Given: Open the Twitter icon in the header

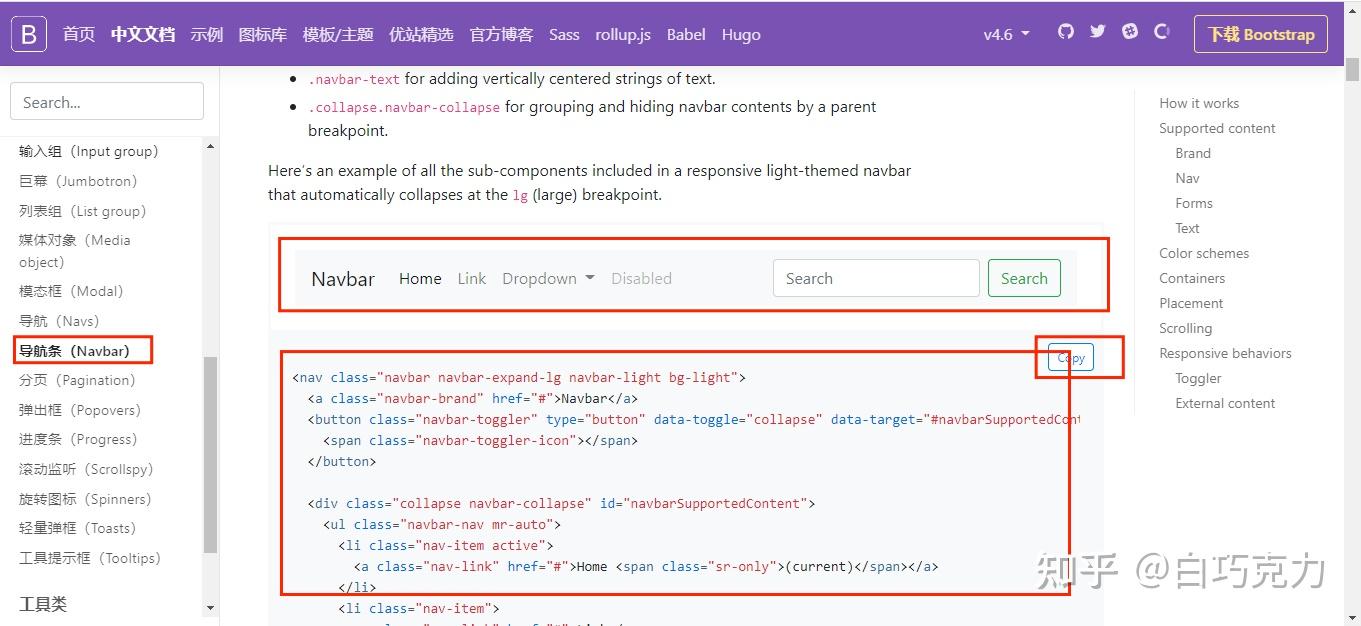Looking at the screenshot, I should 1096,31.
